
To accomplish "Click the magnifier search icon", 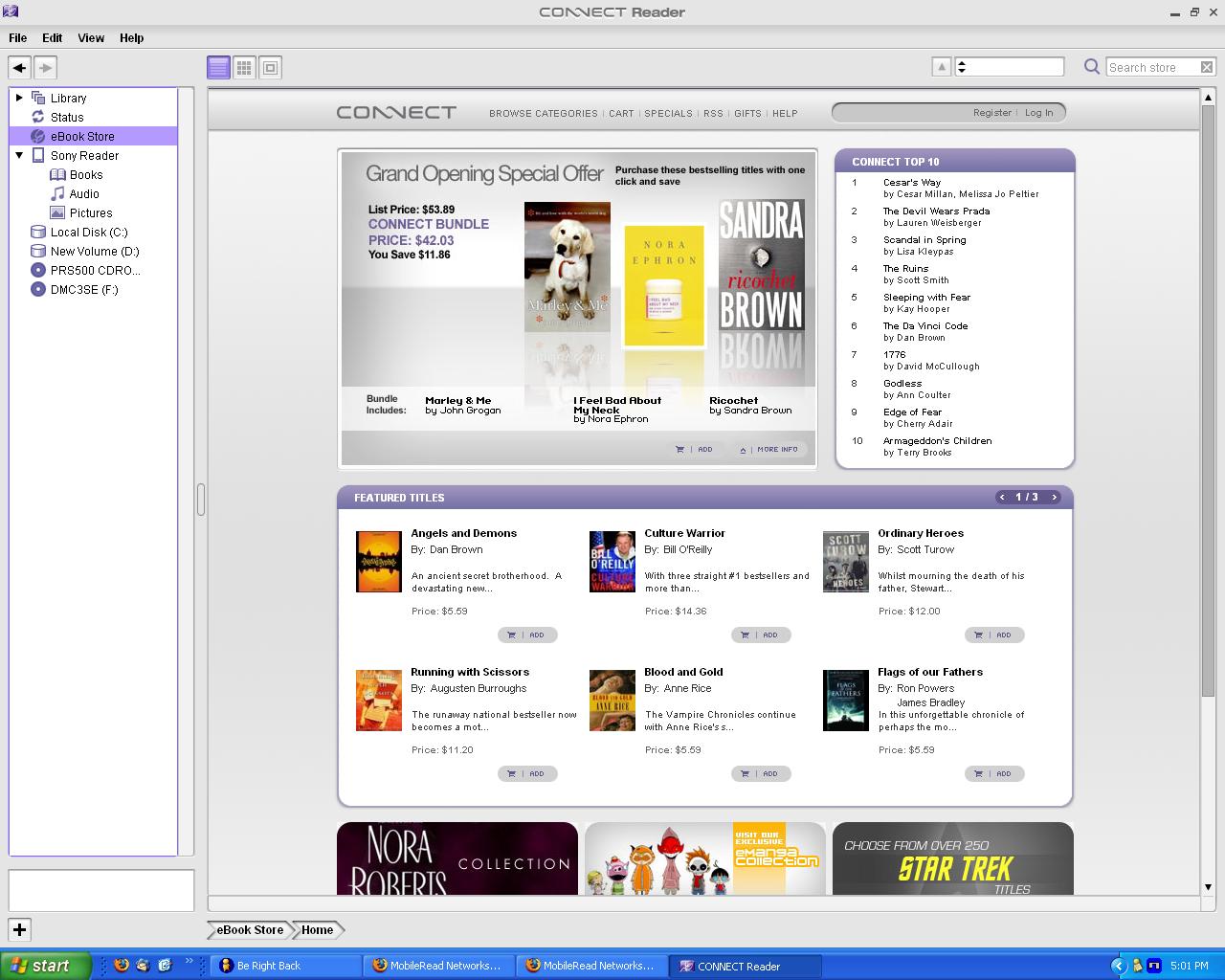I will [1091, 67].
